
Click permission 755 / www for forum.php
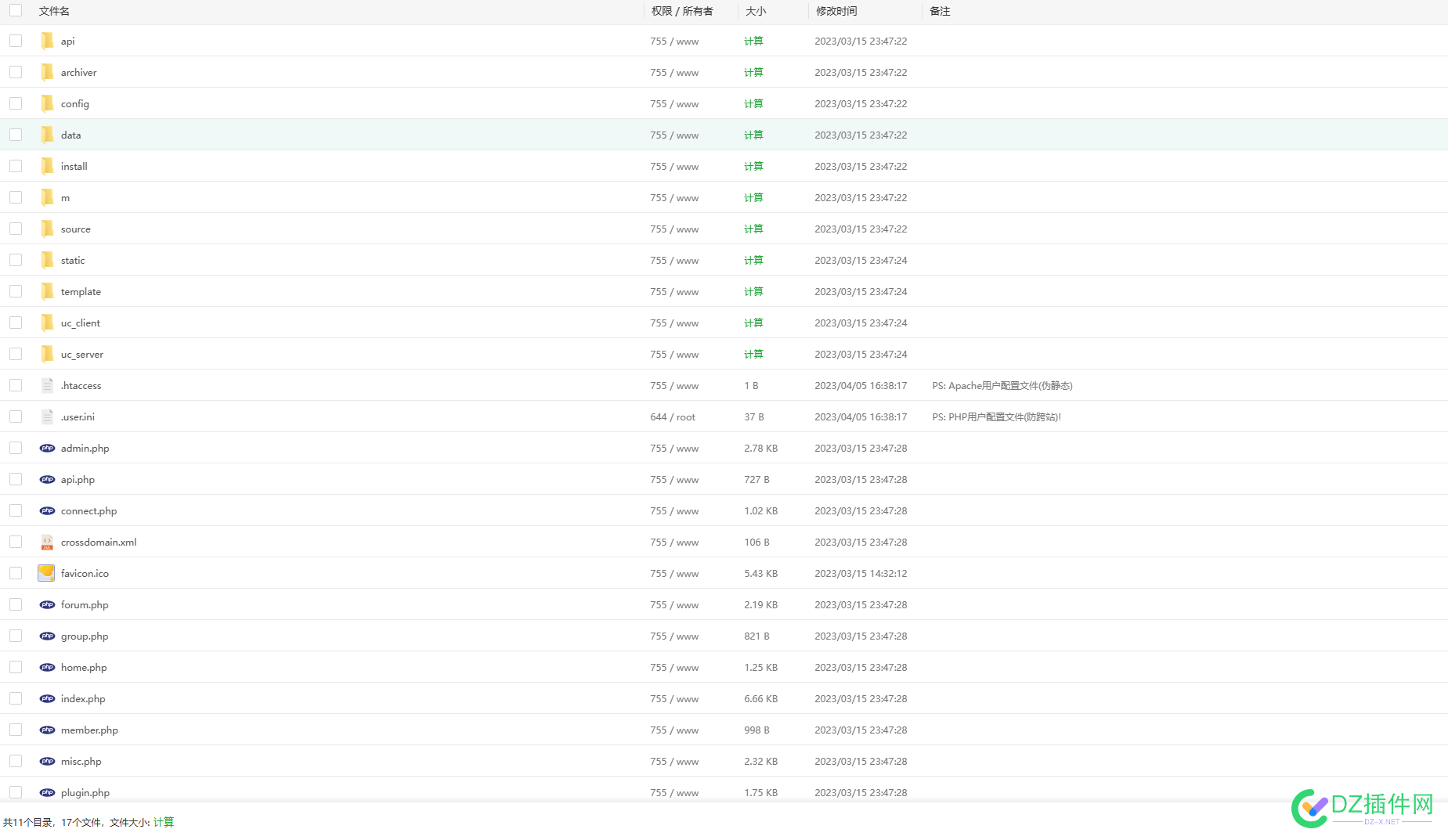674,605
